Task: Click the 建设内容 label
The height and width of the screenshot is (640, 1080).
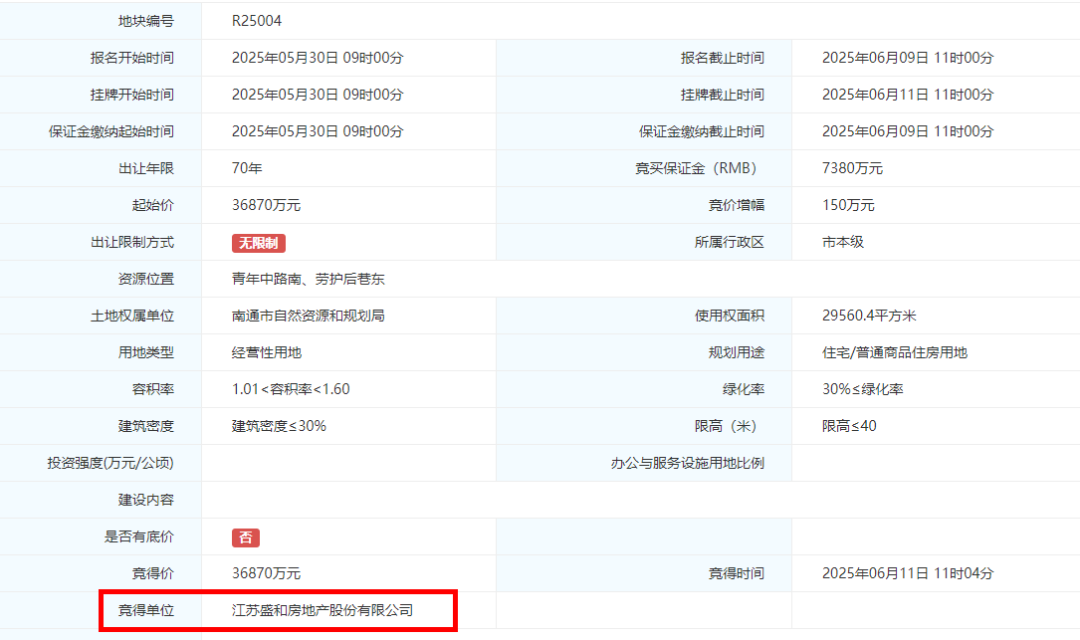Action: click(x=146, y=500)
